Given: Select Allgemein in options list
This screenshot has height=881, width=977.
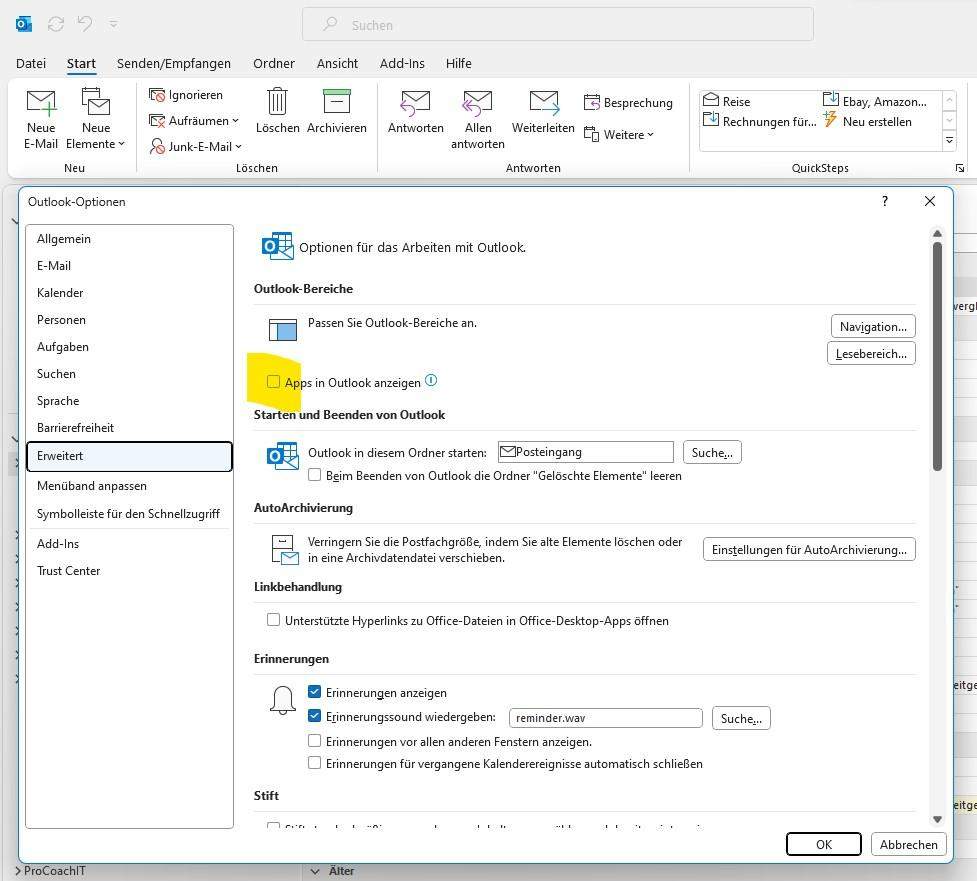Looking at the screenshot, I should pos(130,239).
